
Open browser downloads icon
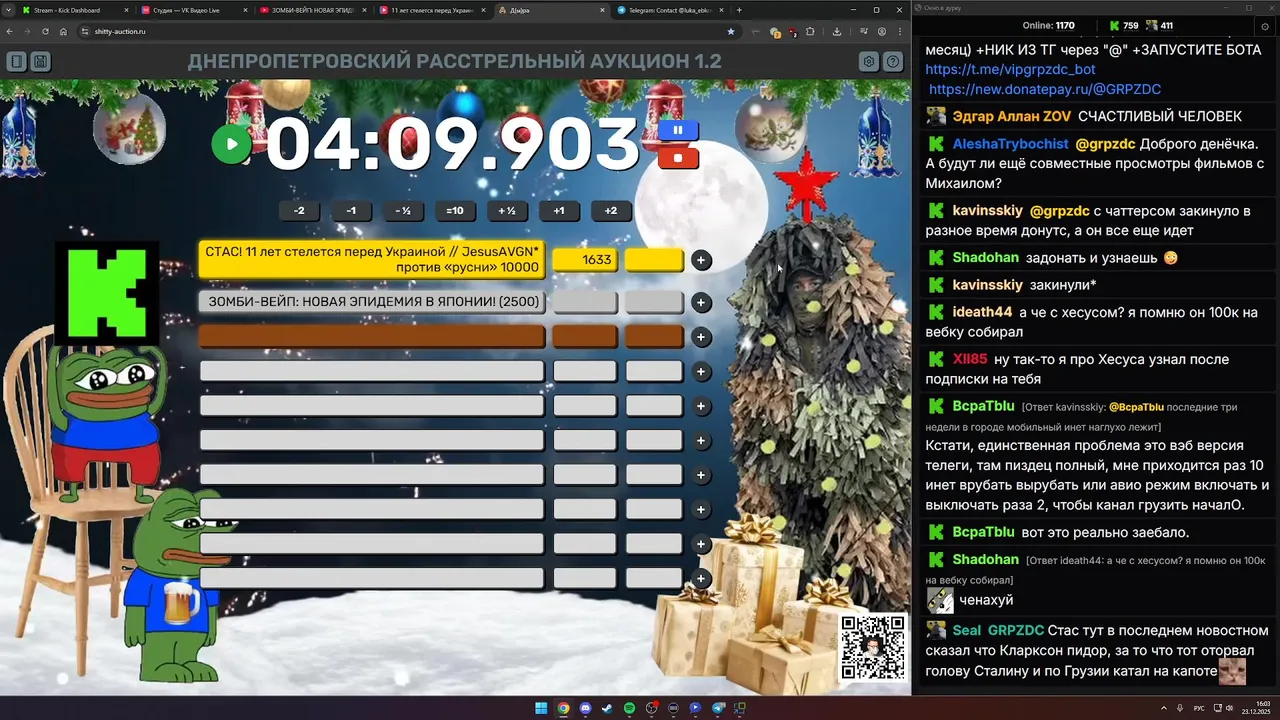pyautogui.click(x=836, y=31)
